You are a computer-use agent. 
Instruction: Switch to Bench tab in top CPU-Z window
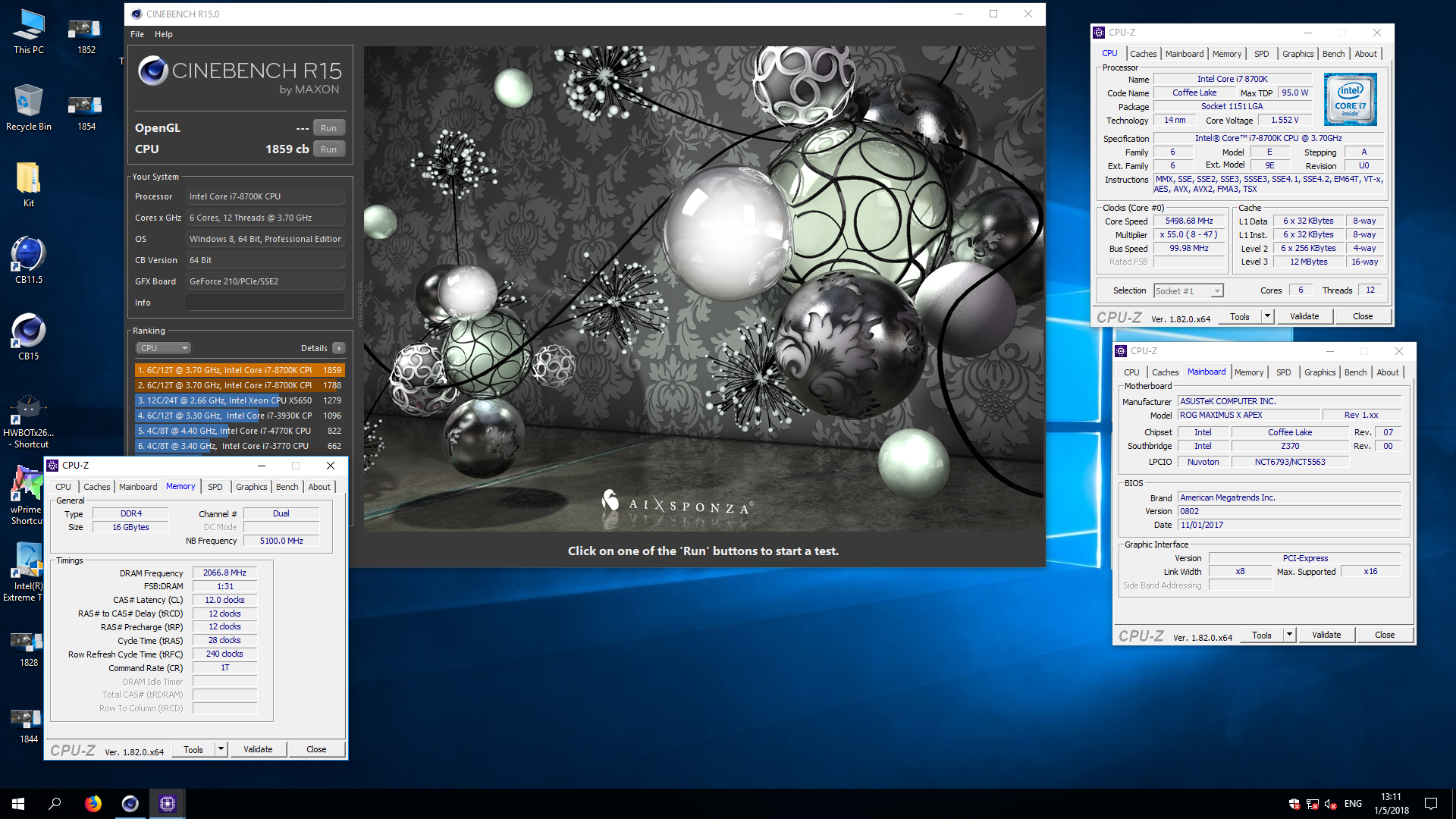1332,54
